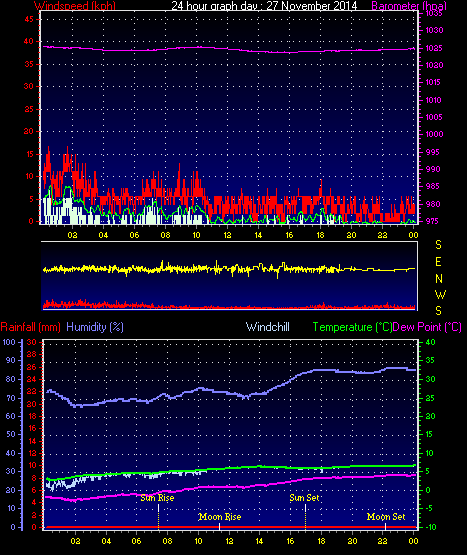Click the 18 hour tick under bottom graph
This screenshot has width=467, height=555.
[321, 541]
